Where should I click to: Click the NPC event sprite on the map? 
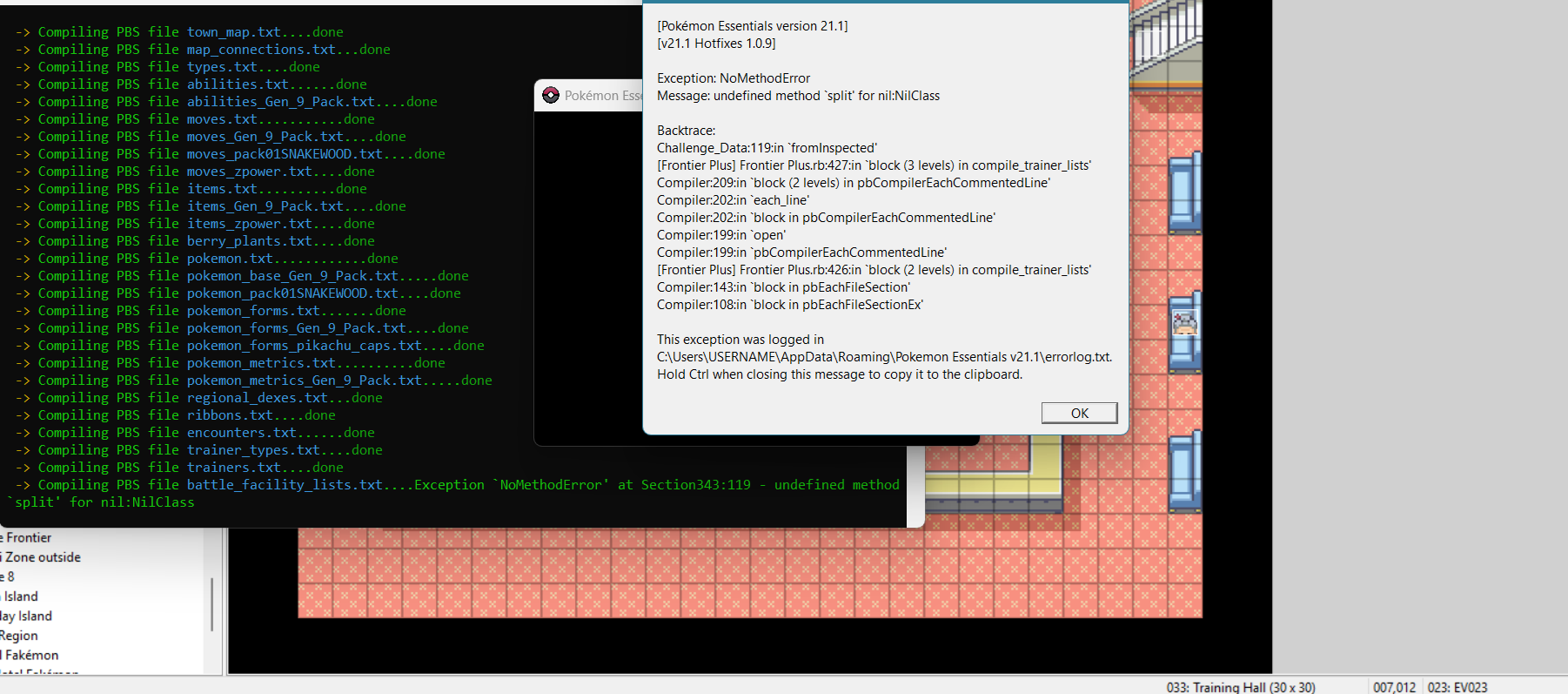(1184, 323)
